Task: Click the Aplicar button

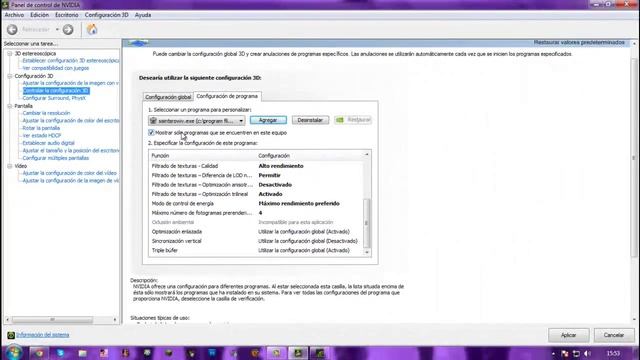Action: [569, 335]
